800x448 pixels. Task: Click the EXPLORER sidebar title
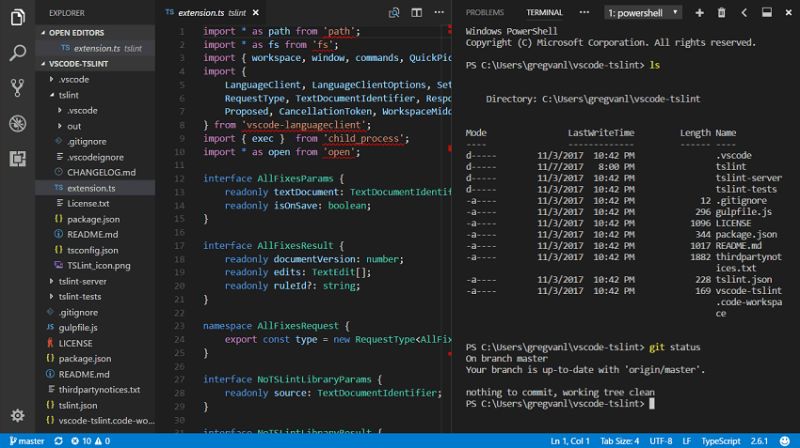[67, 13]
